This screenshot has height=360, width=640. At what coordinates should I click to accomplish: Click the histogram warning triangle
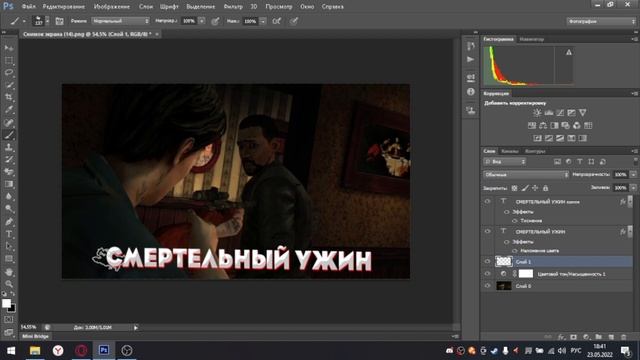pyautogui.click(x=569, y=52)
